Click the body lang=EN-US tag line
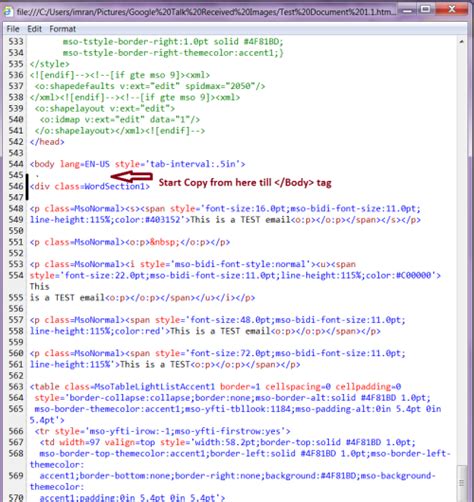 137,164
